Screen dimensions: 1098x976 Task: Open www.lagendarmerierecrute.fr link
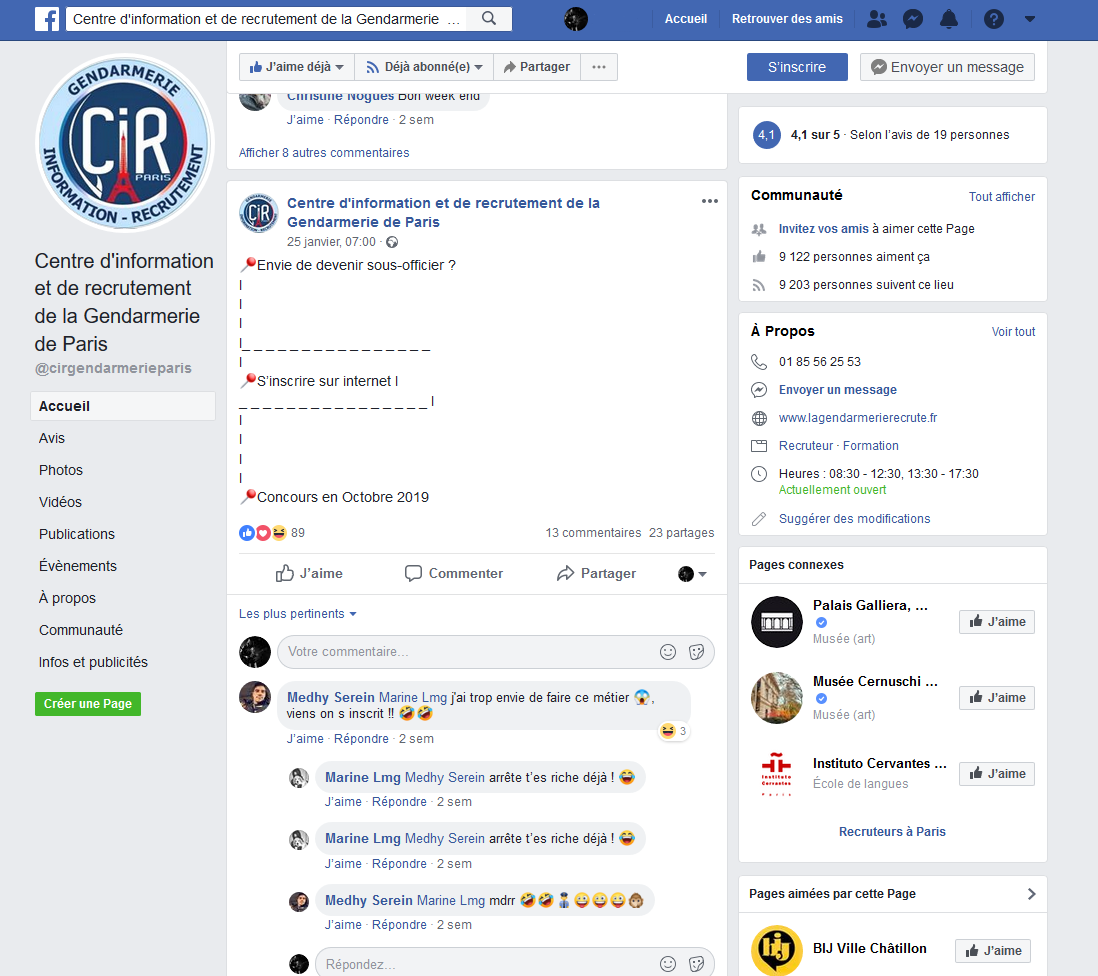click(858, 418)
